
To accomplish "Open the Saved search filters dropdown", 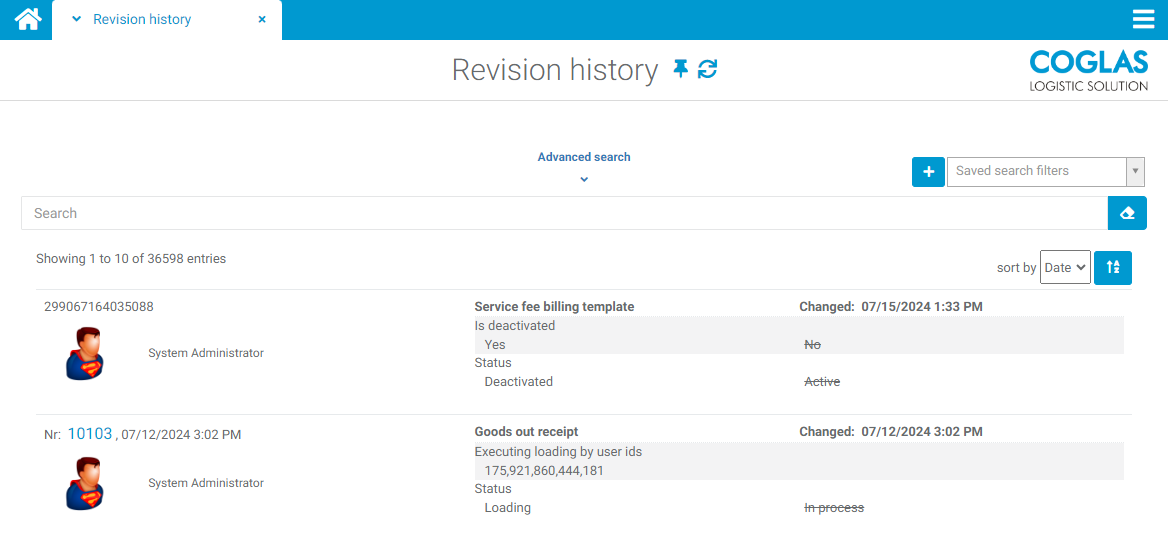I will pyautogui.click(x=1045, y=171).
